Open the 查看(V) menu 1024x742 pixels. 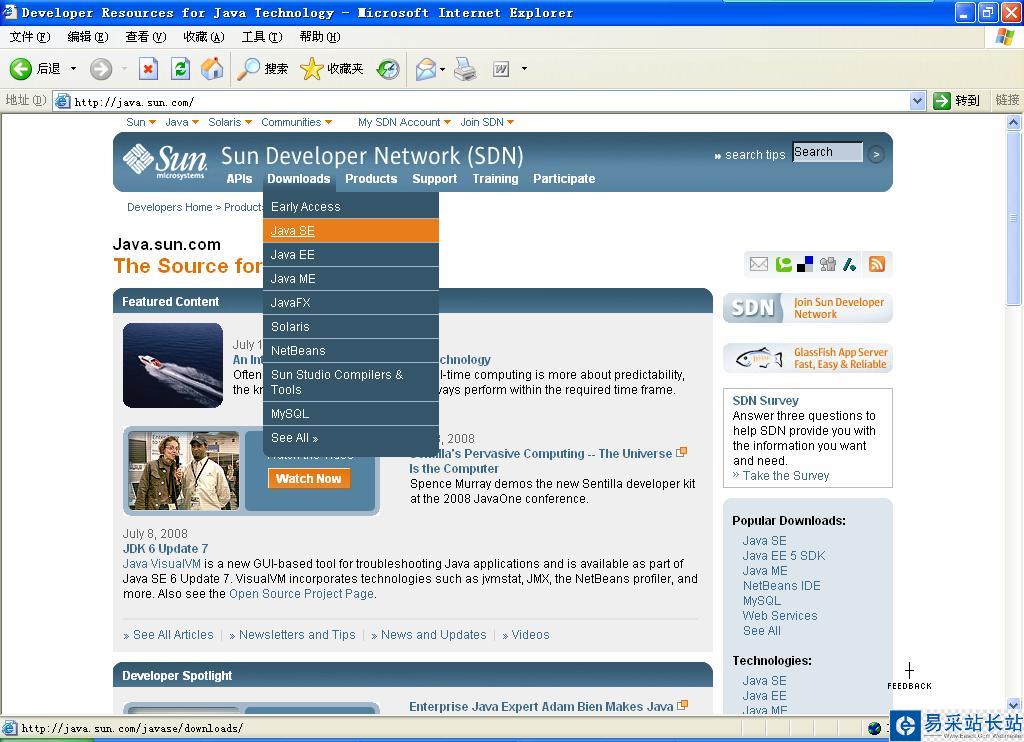tap(146, 37)
